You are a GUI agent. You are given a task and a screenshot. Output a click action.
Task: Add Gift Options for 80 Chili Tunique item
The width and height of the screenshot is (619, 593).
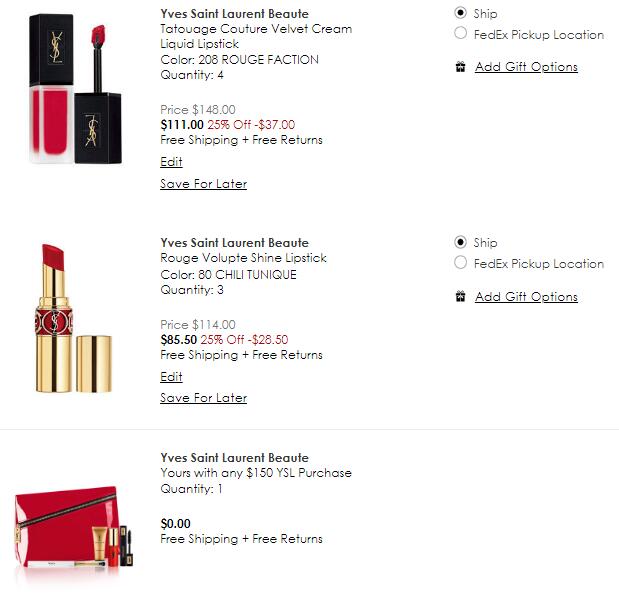click(526, 296)
